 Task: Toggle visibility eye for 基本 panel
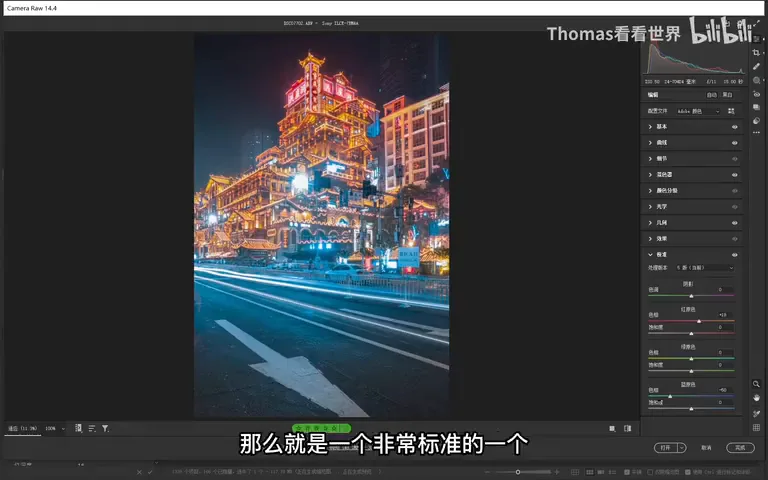point(734,127)
